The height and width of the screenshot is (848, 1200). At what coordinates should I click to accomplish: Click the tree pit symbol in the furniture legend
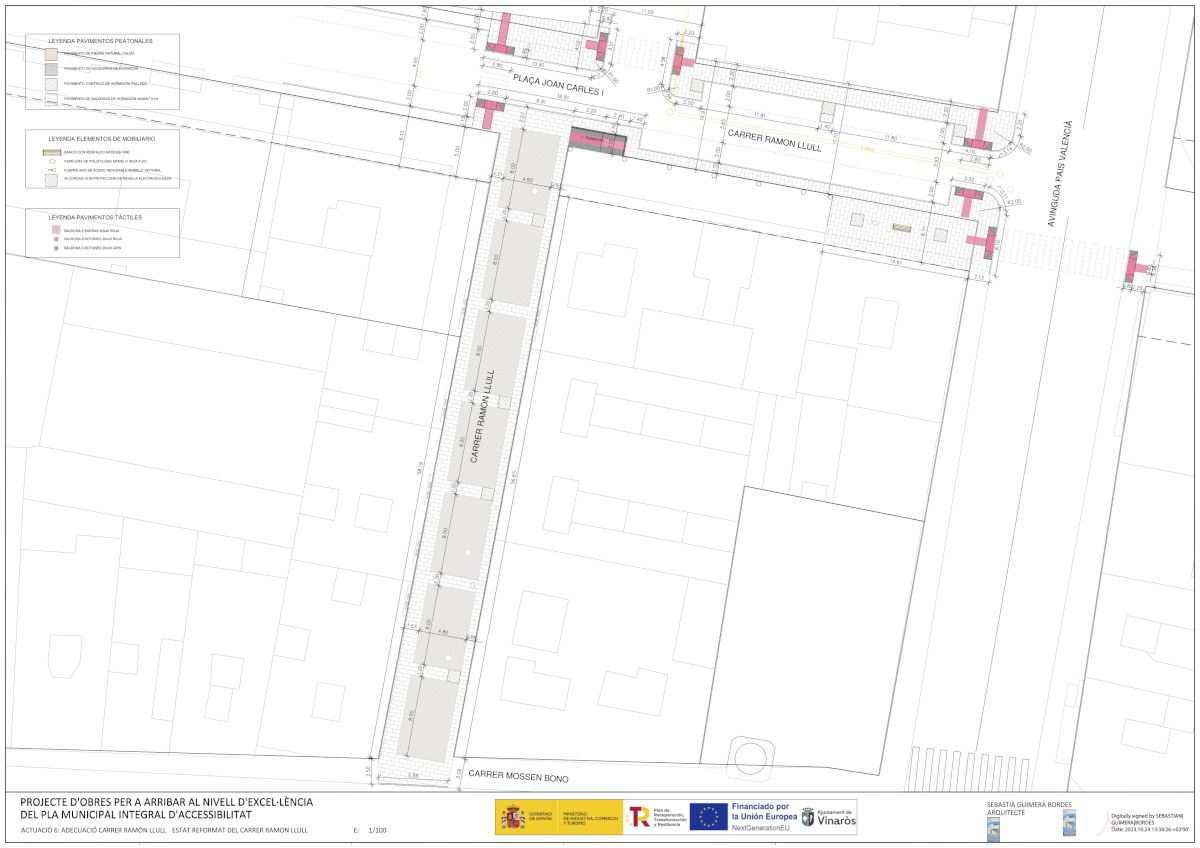pyautogui.click(x=51, y=179)
